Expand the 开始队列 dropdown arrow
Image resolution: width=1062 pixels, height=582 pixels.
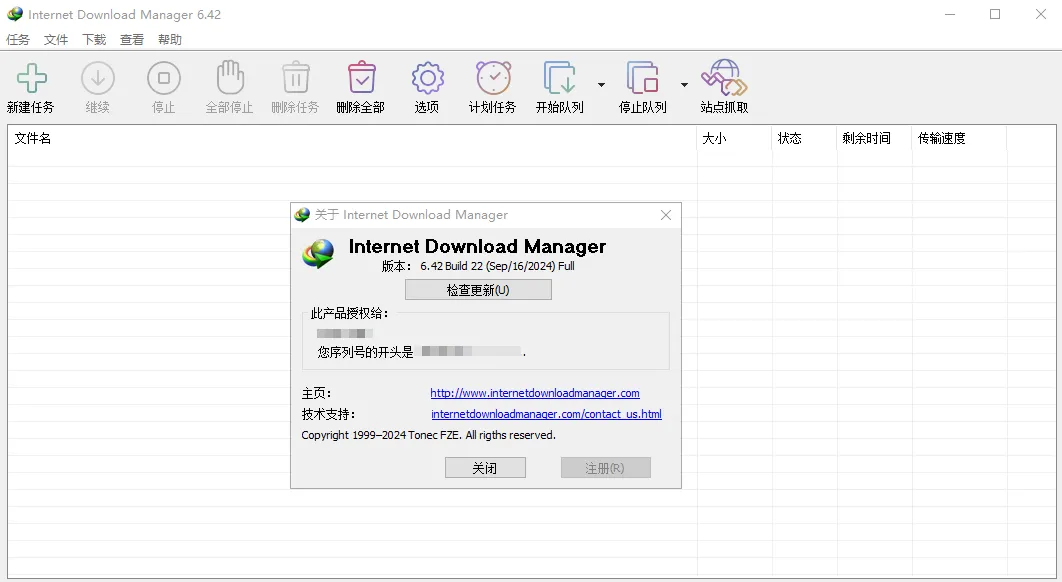tap(601, 85)
